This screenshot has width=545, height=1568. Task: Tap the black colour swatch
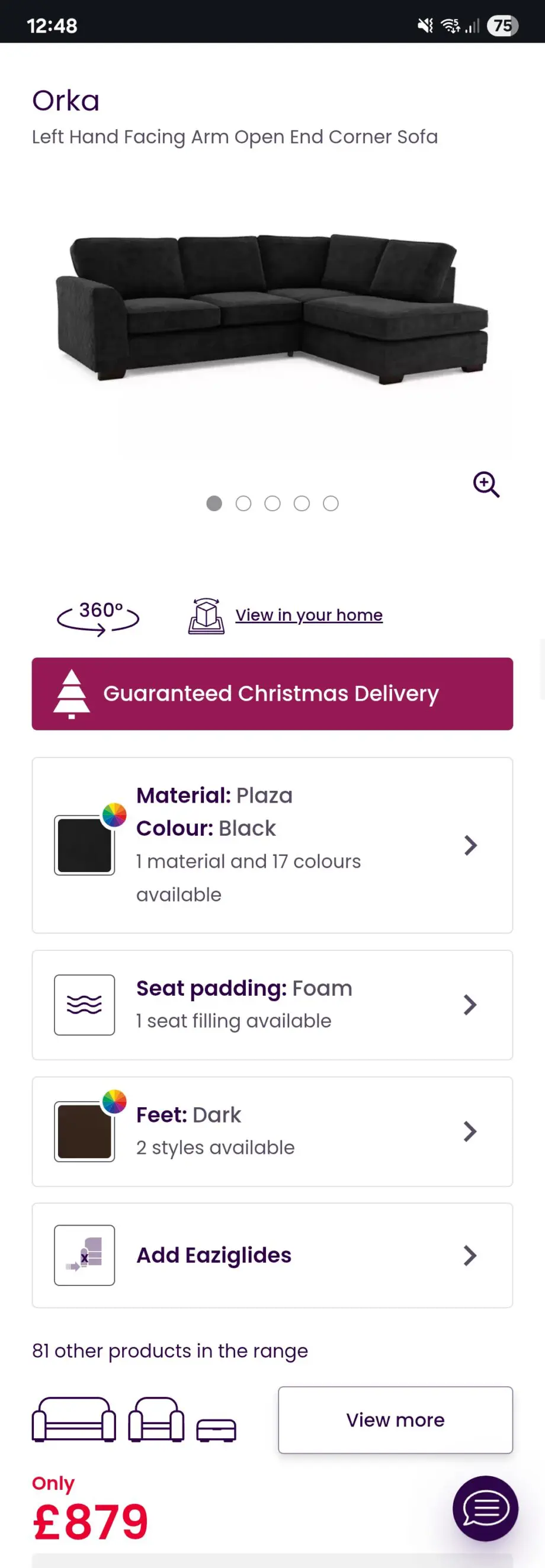pyautogui.click(x=85, y=845)
